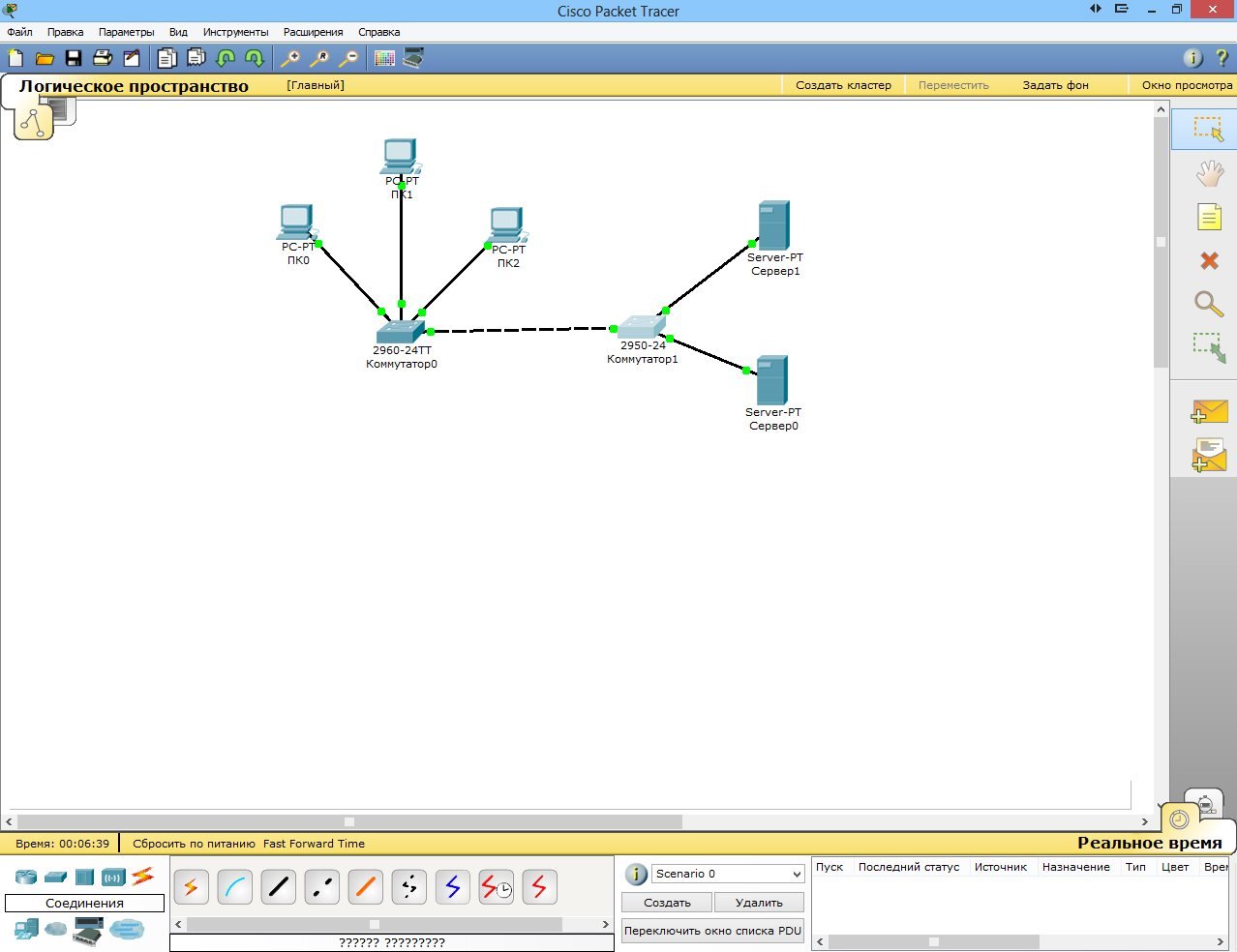
Task: Select the Switches device category
Action: tap(55, 877)
